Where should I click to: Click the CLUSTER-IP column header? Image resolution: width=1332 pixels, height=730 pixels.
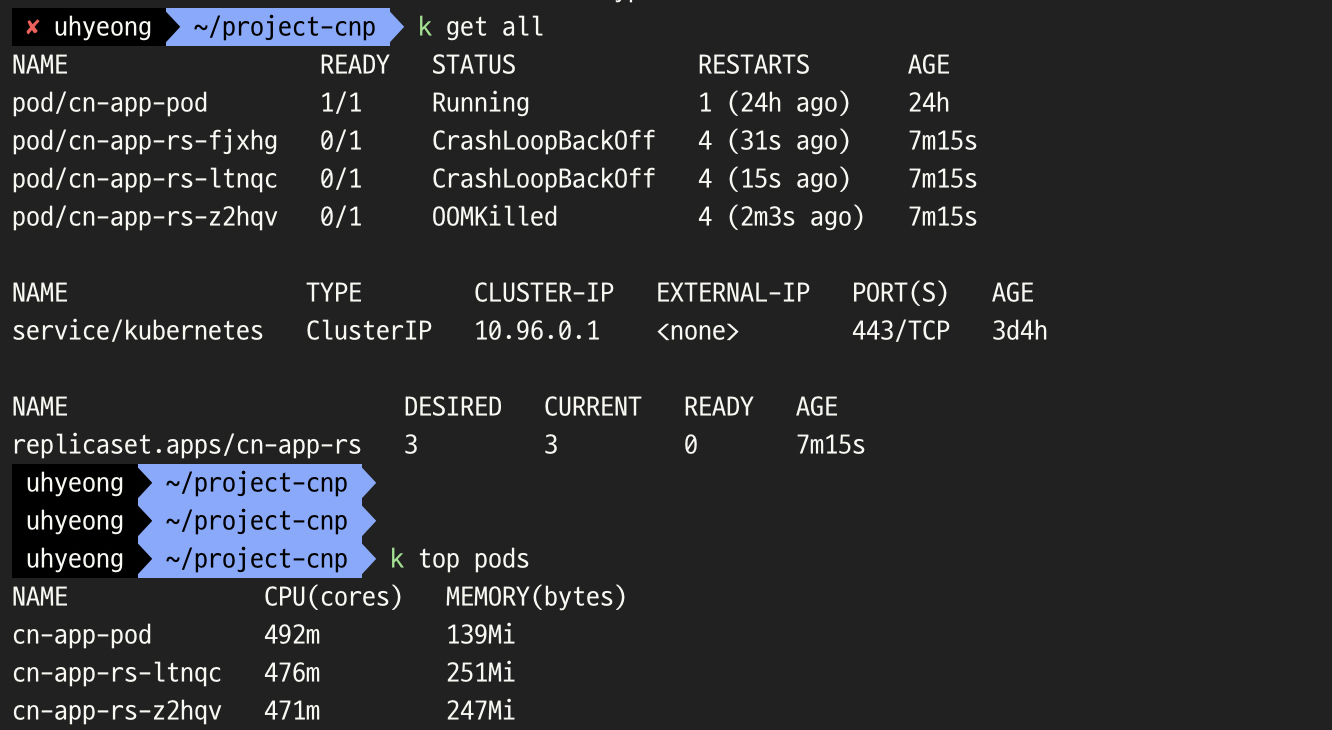(544, 293)
